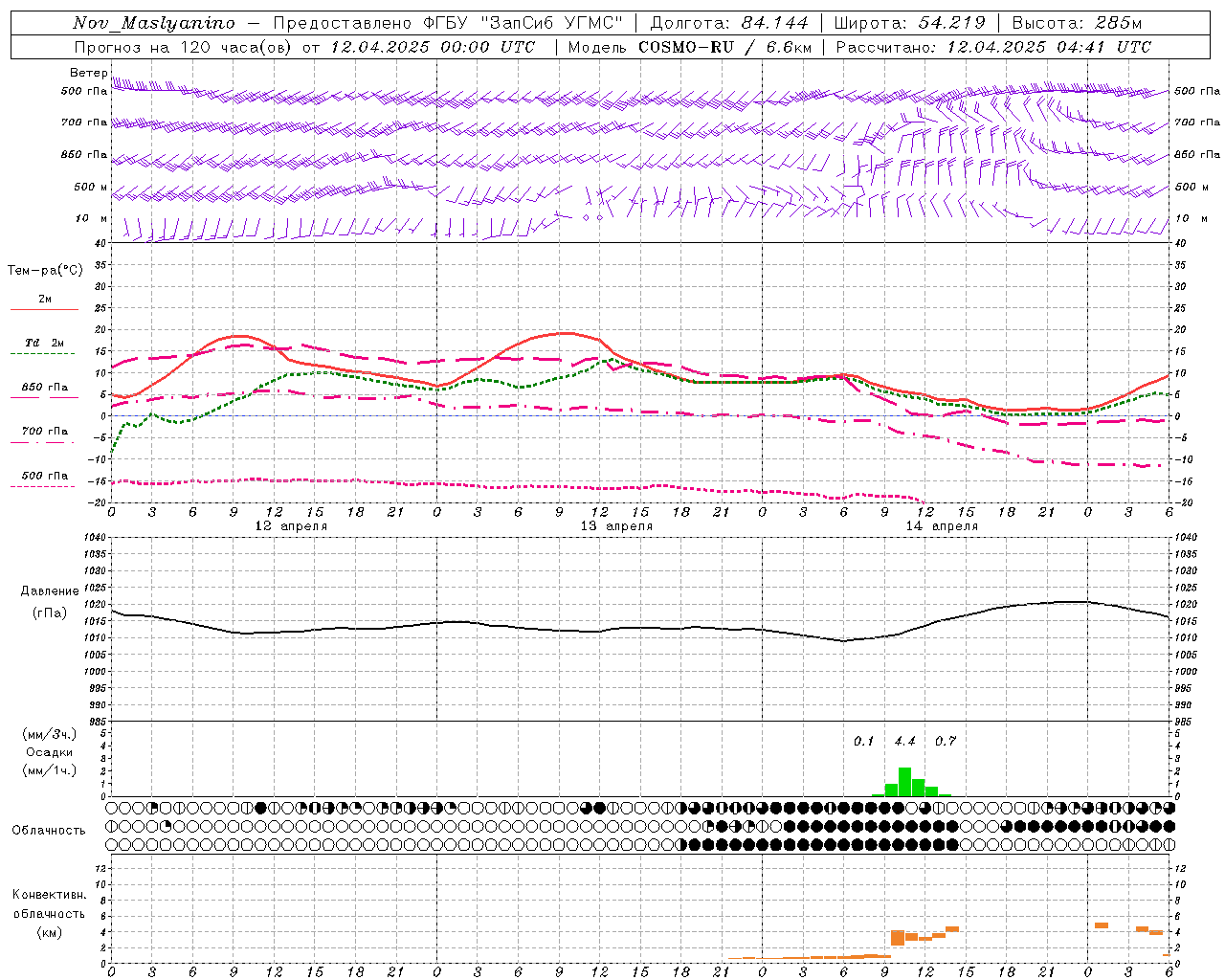Click the 40 tick at top of right temperature axis
The image size is (1225, 980).
click(x=1180, y=243)
